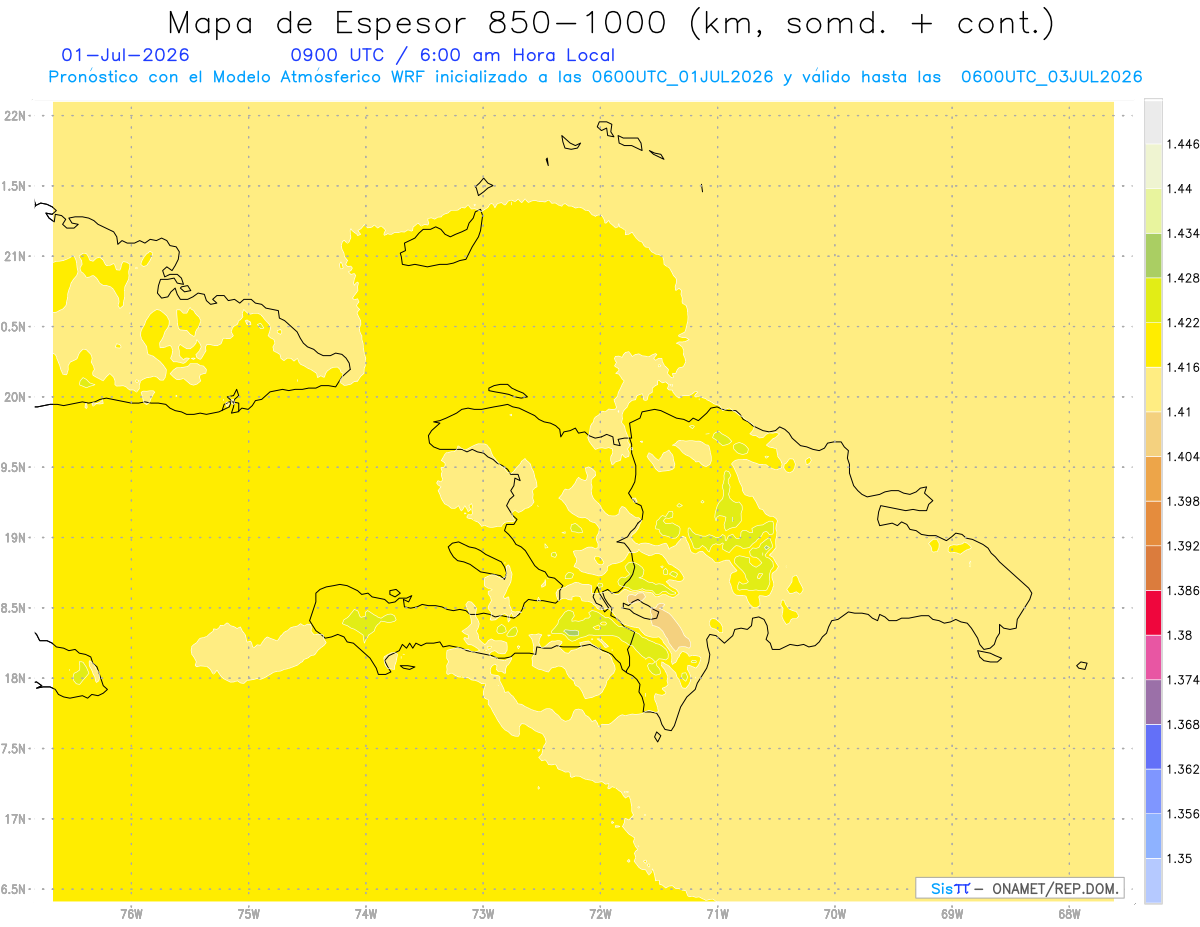Click the legend value '1.422'

pos(1183,323)
